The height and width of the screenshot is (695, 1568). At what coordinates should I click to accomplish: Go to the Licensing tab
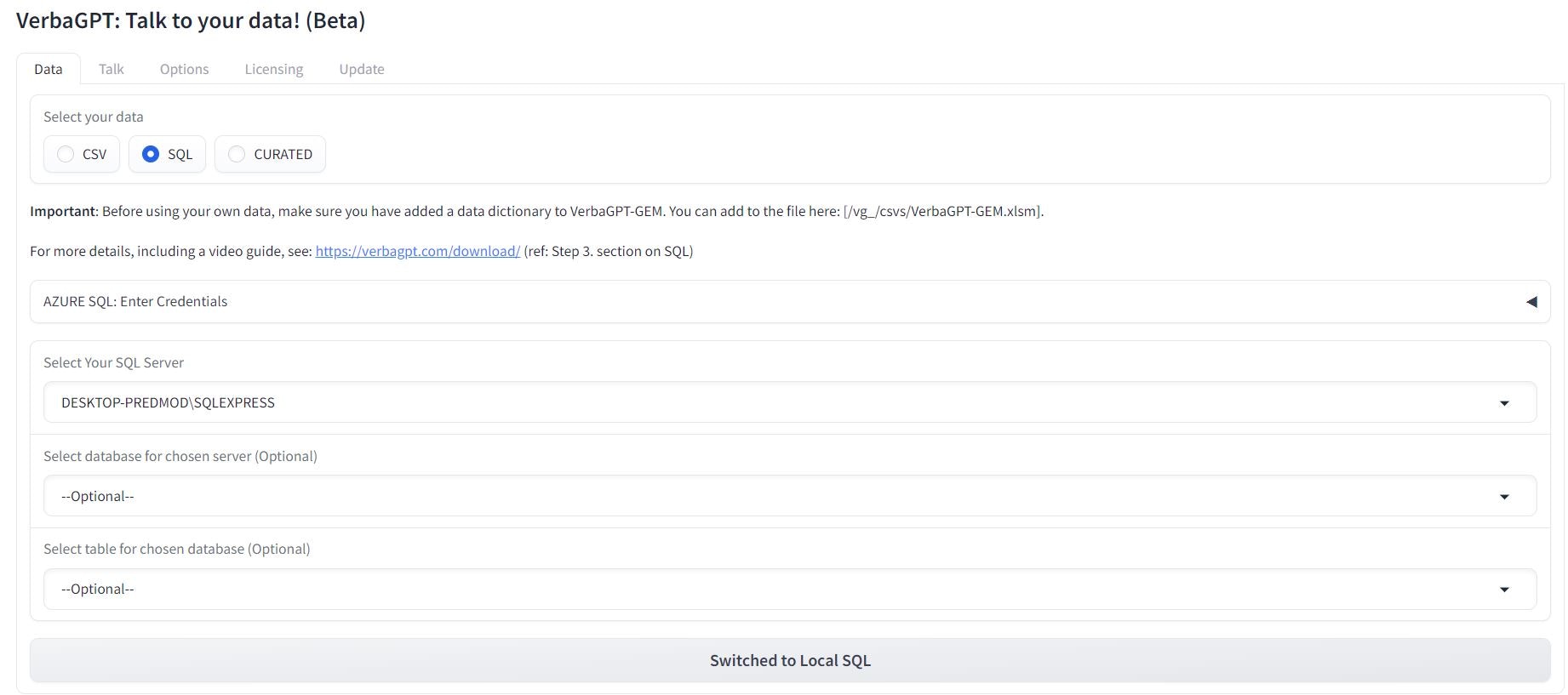[x=273, y=69]
